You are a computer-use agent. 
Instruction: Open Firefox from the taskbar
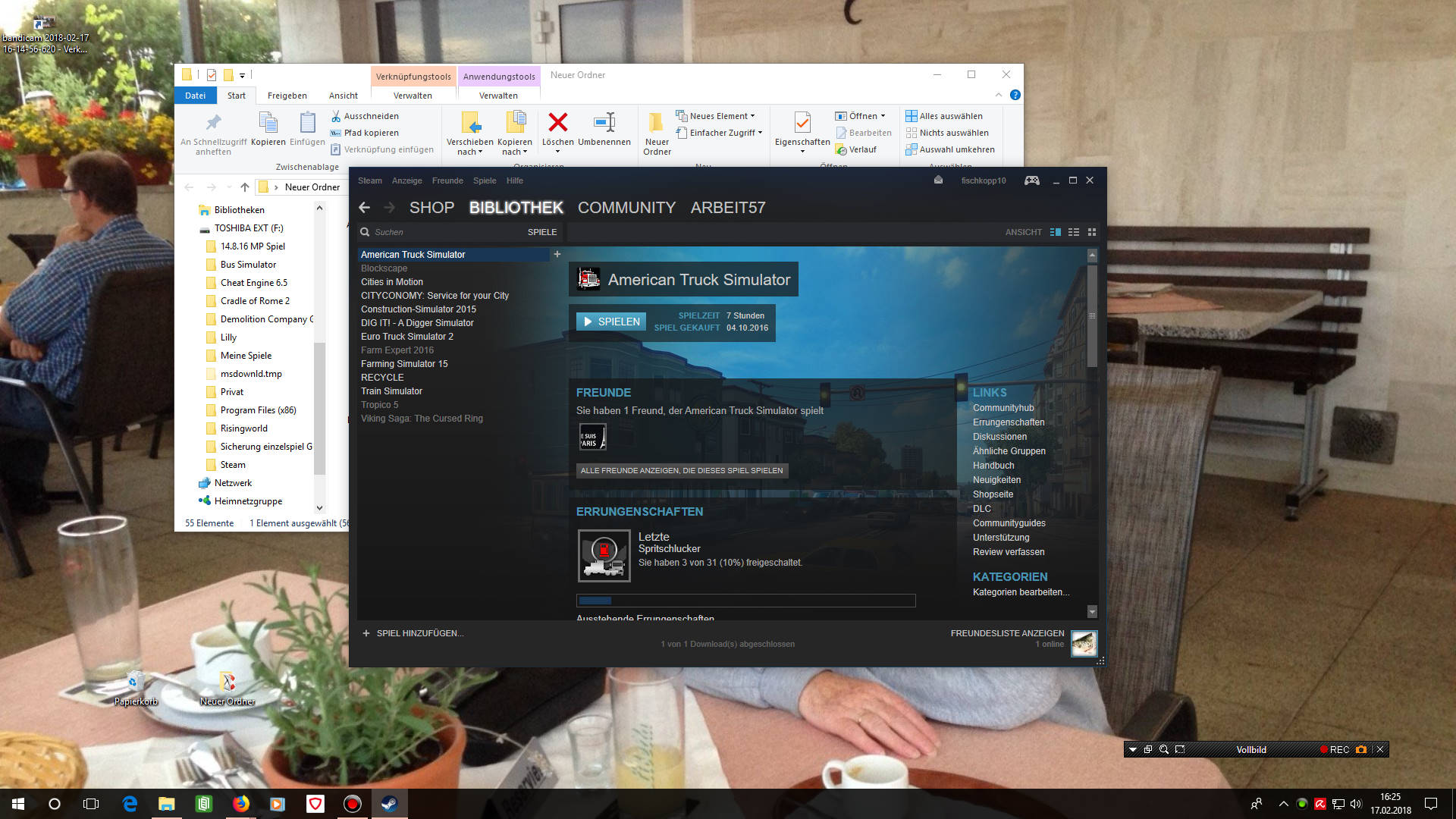click(241, 804)
